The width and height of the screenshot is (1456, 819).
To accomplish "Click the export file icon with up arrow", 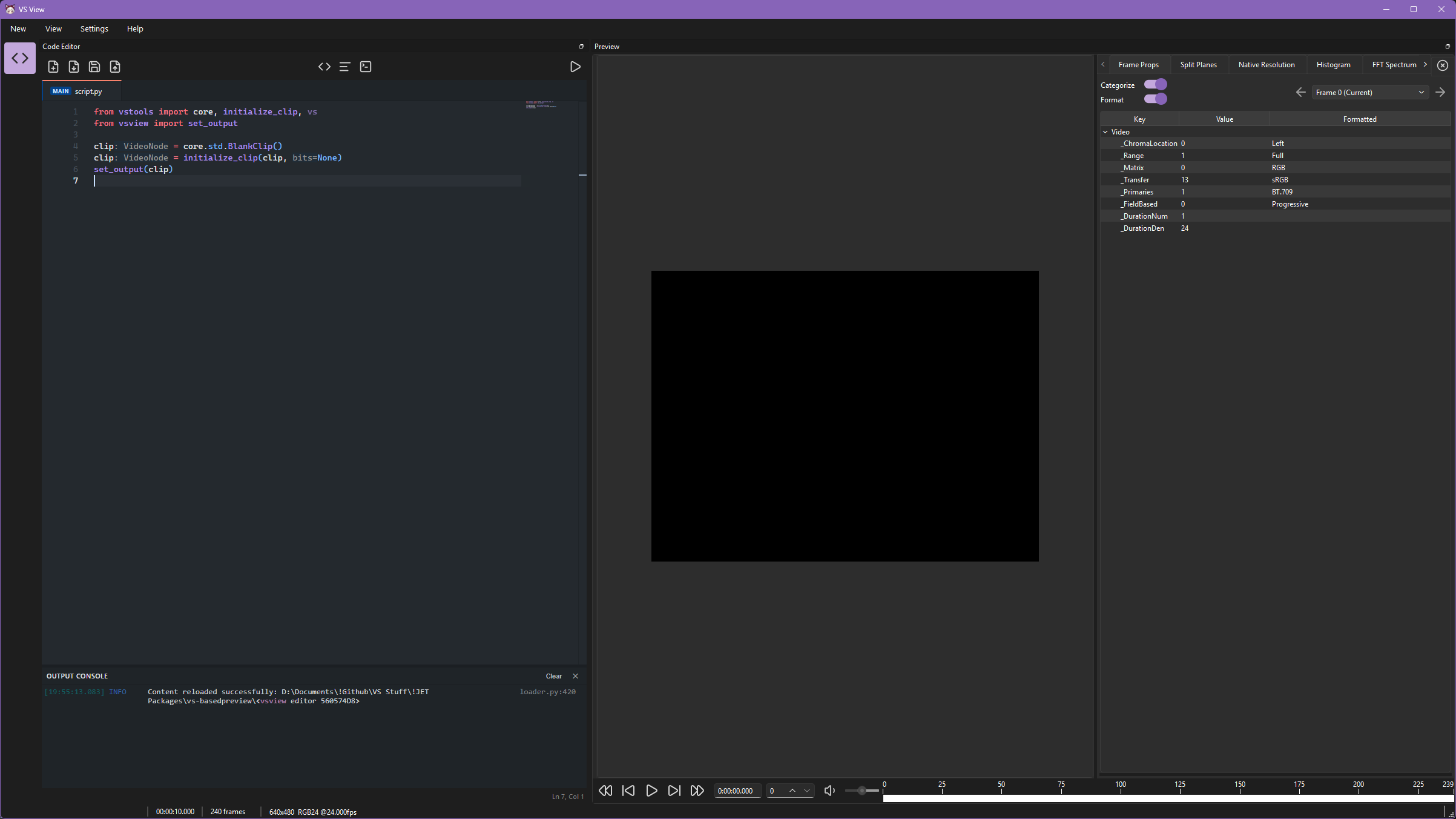I will (115, 67).
